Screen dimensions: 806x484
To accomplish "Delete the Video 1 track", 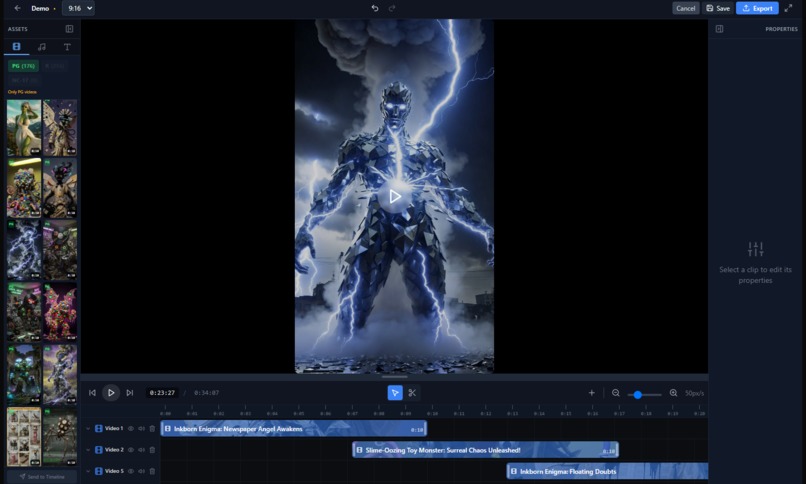I will pyautogui.click(x=152, y=429).
